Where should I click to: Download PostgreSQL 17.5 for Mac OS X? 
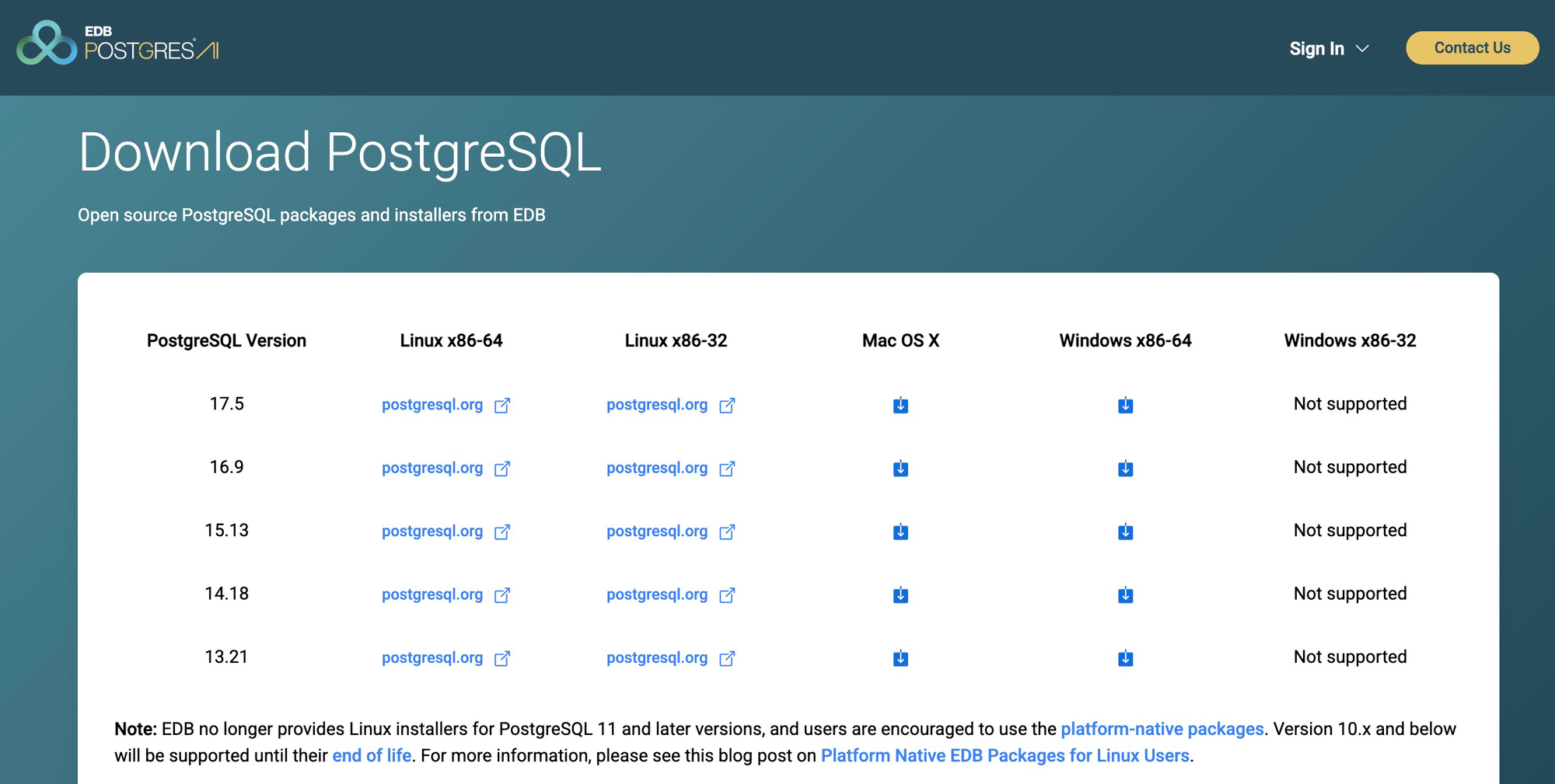[900, 405]
